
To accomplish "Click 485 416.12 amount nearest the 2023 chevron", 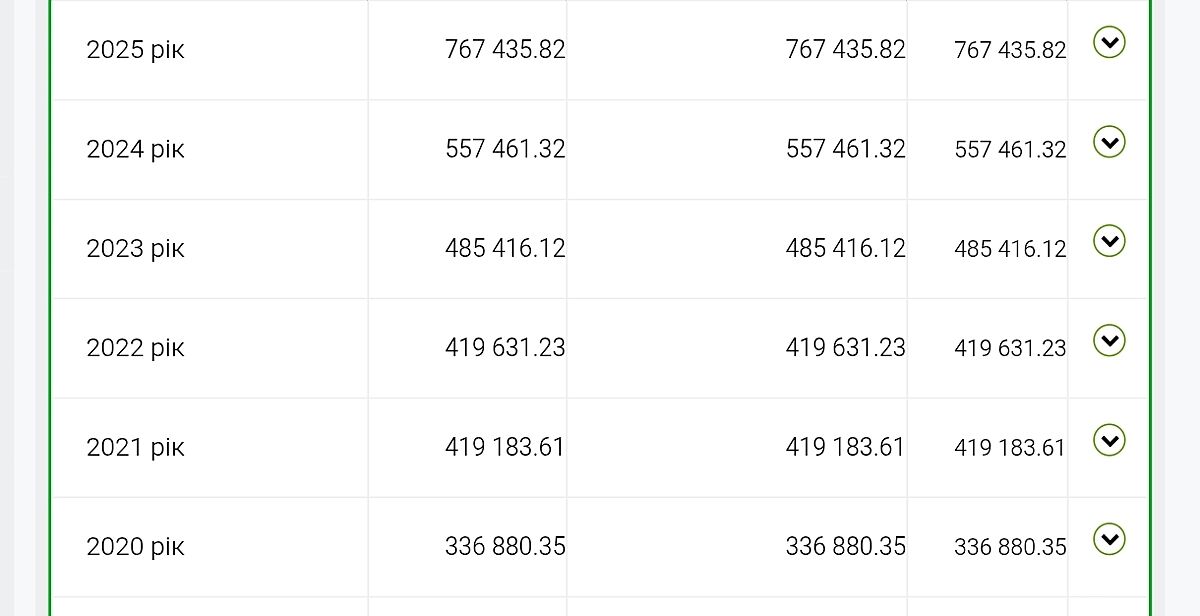I will click(x=1010, y=249).
